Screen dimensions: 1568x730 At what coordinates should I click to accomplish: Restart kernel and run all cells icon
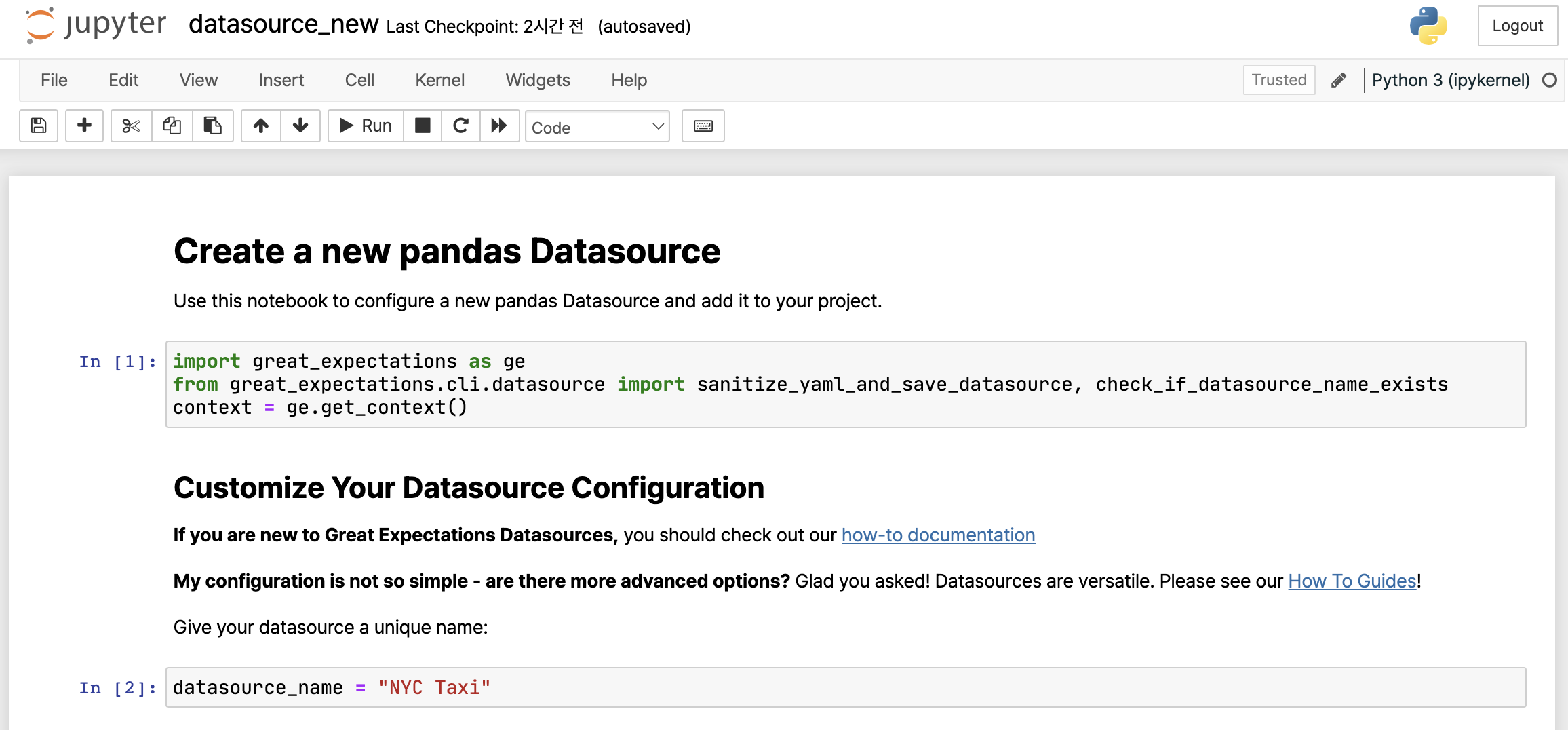click(x=499, y=126)
